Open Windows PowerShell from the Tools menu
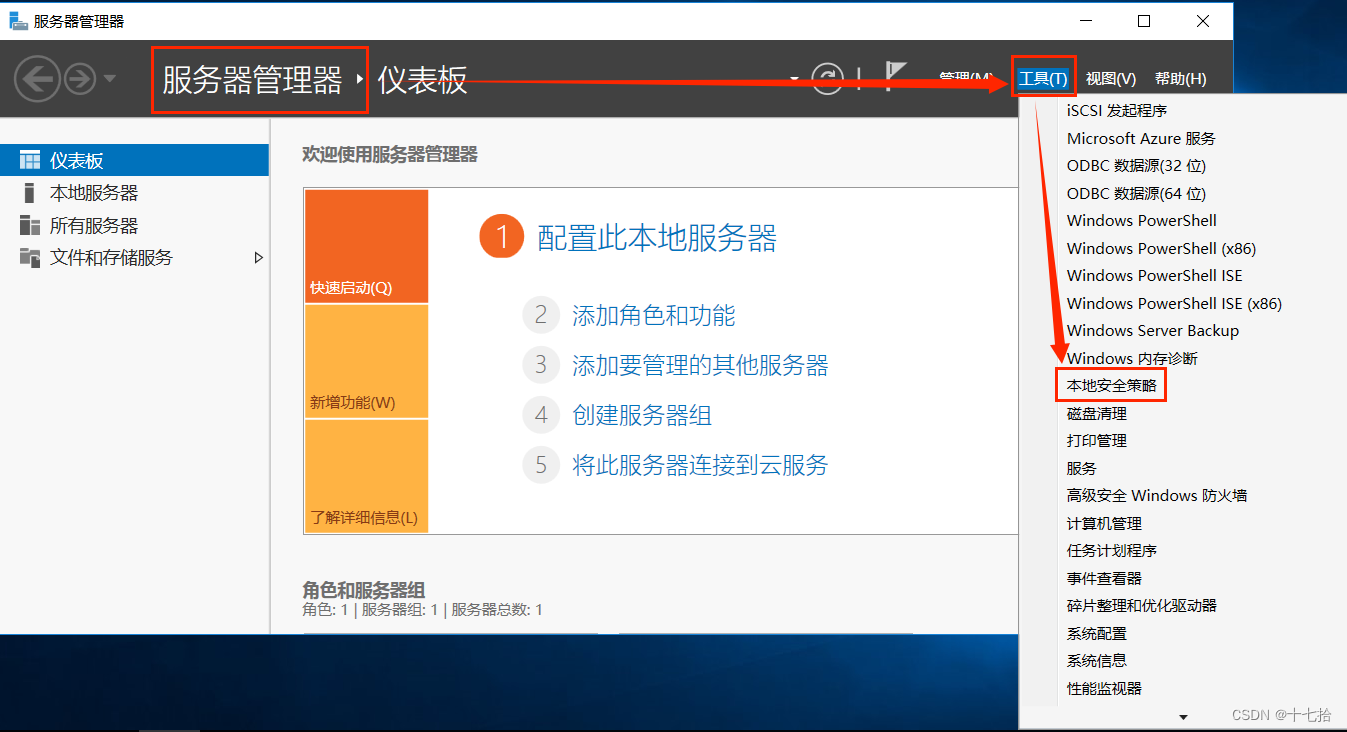Image resolution: width=1347 pixels, height=732 pixels. (1141, 220)
